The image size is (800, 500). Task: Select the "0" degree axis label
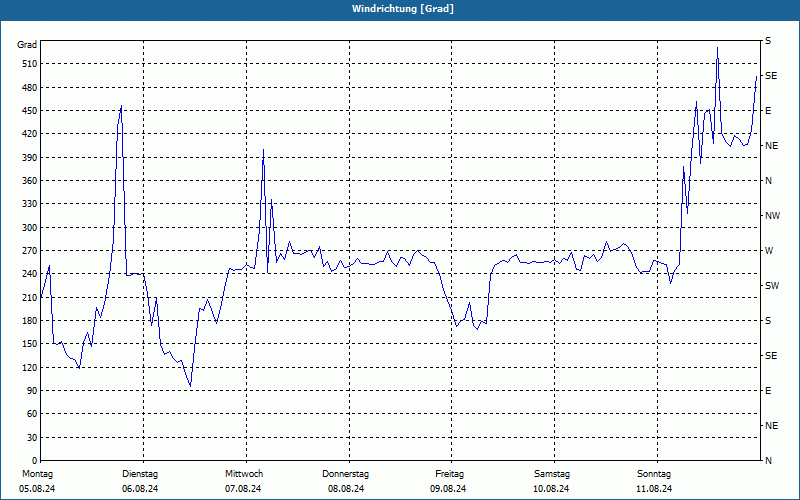(x=34, y=461)
